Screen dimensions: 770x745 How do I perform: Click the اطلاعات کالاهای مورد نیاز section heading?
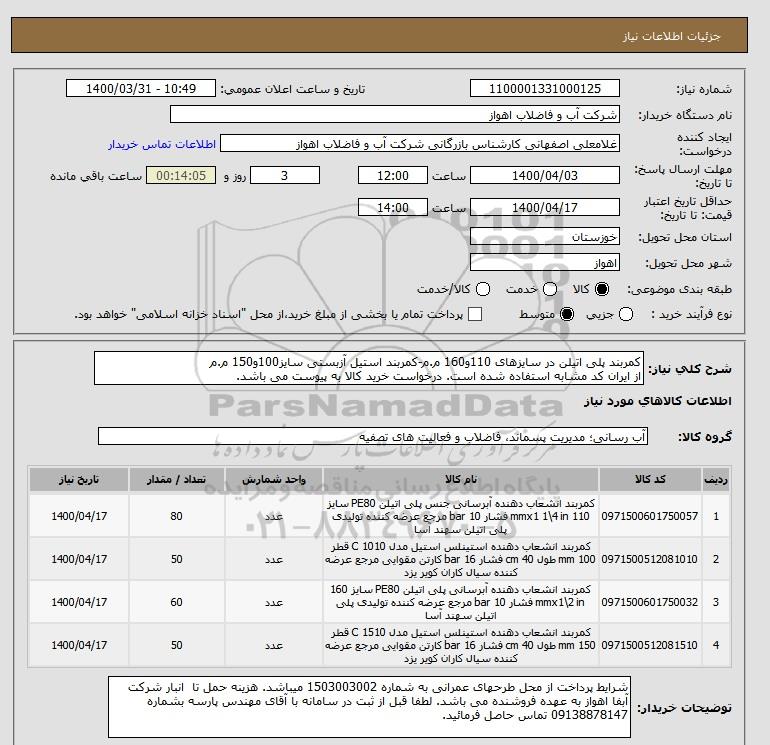[658, 401]
